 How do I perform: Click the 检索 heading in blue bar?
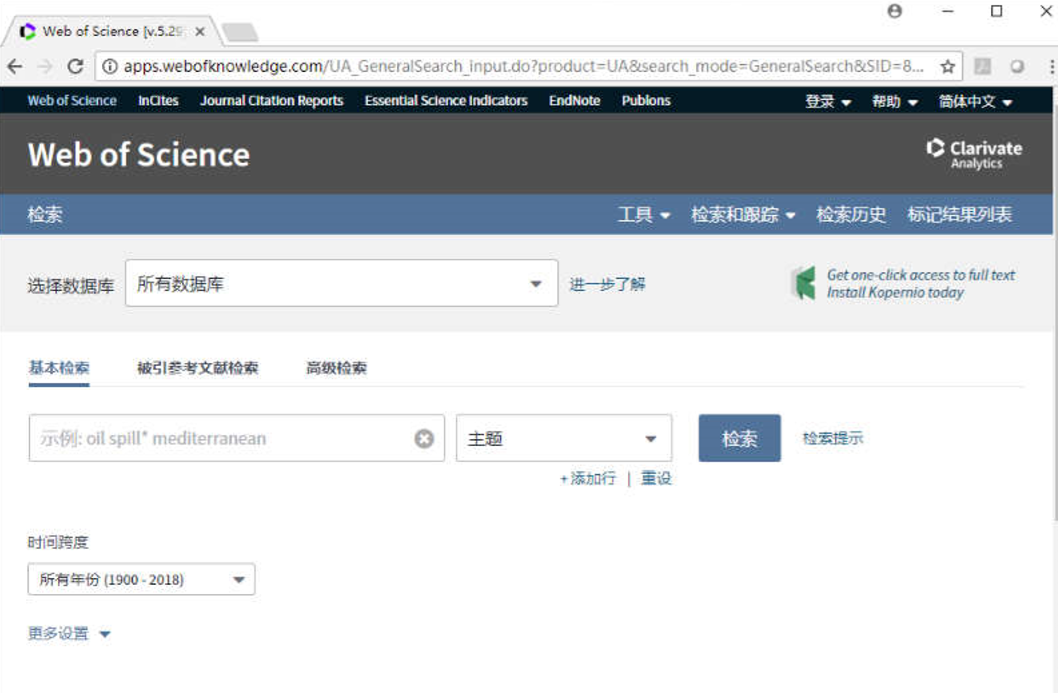[x=45, y=215]
